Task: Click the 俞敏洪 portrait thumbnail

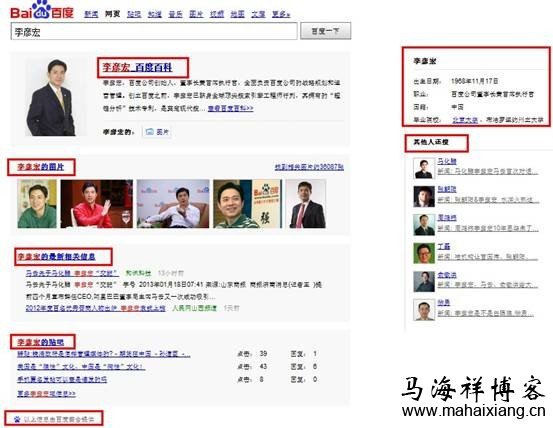Action: pyautogui.click(x=424, y=281)
